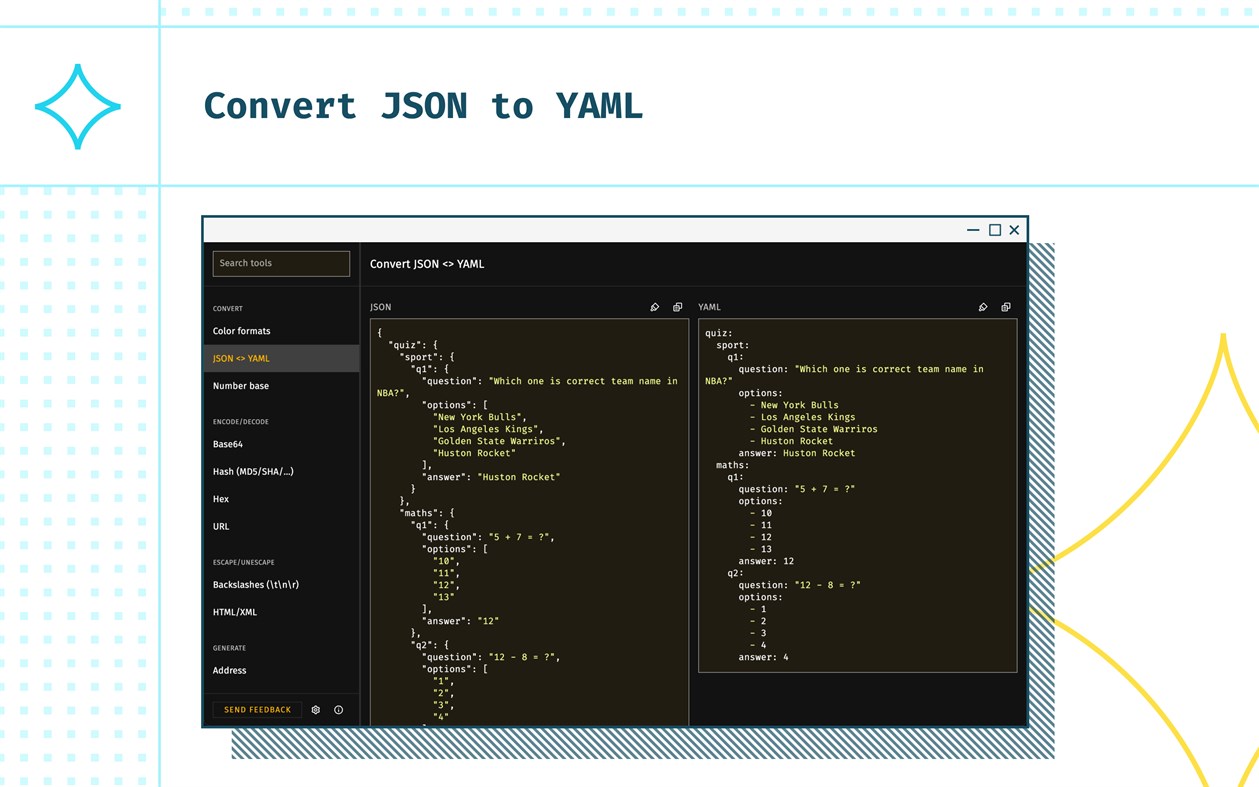1259x787 pixels.
Task: Click the JSON line "quiz": {
Action: pos(413,345)
